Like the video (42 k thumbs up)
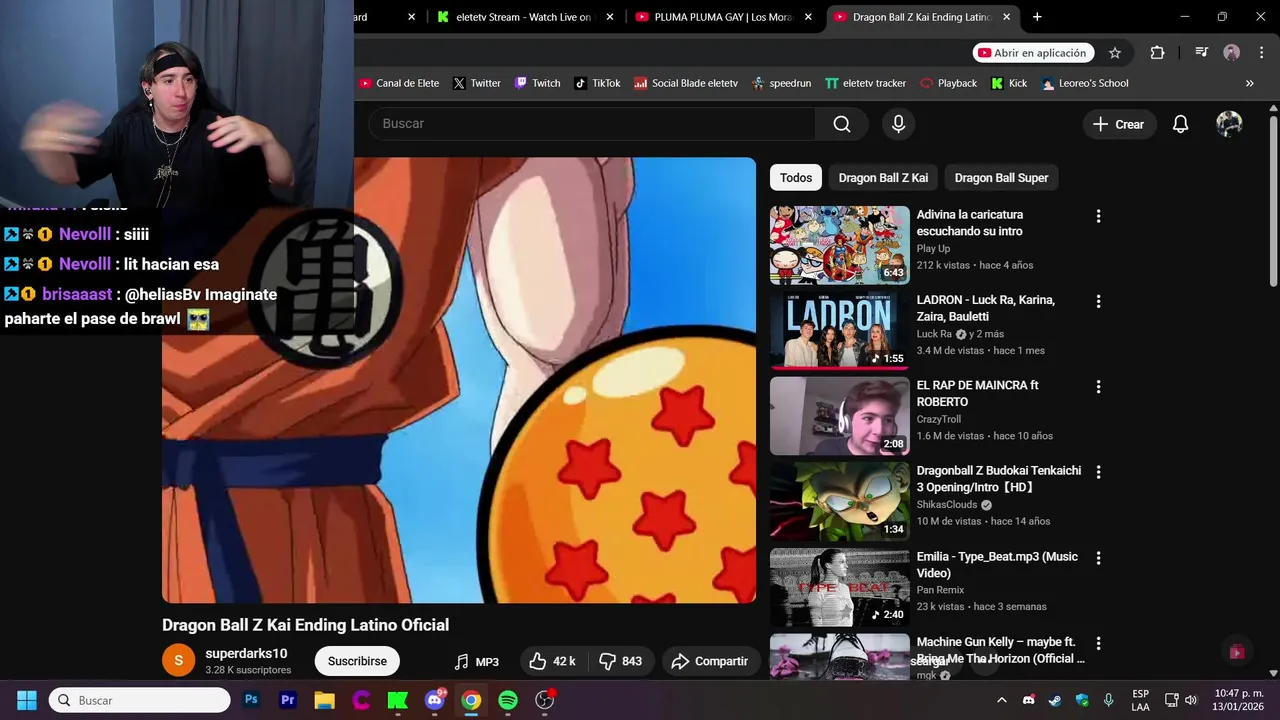Viewport: 1280px width, 720px height. coord(552,661)
